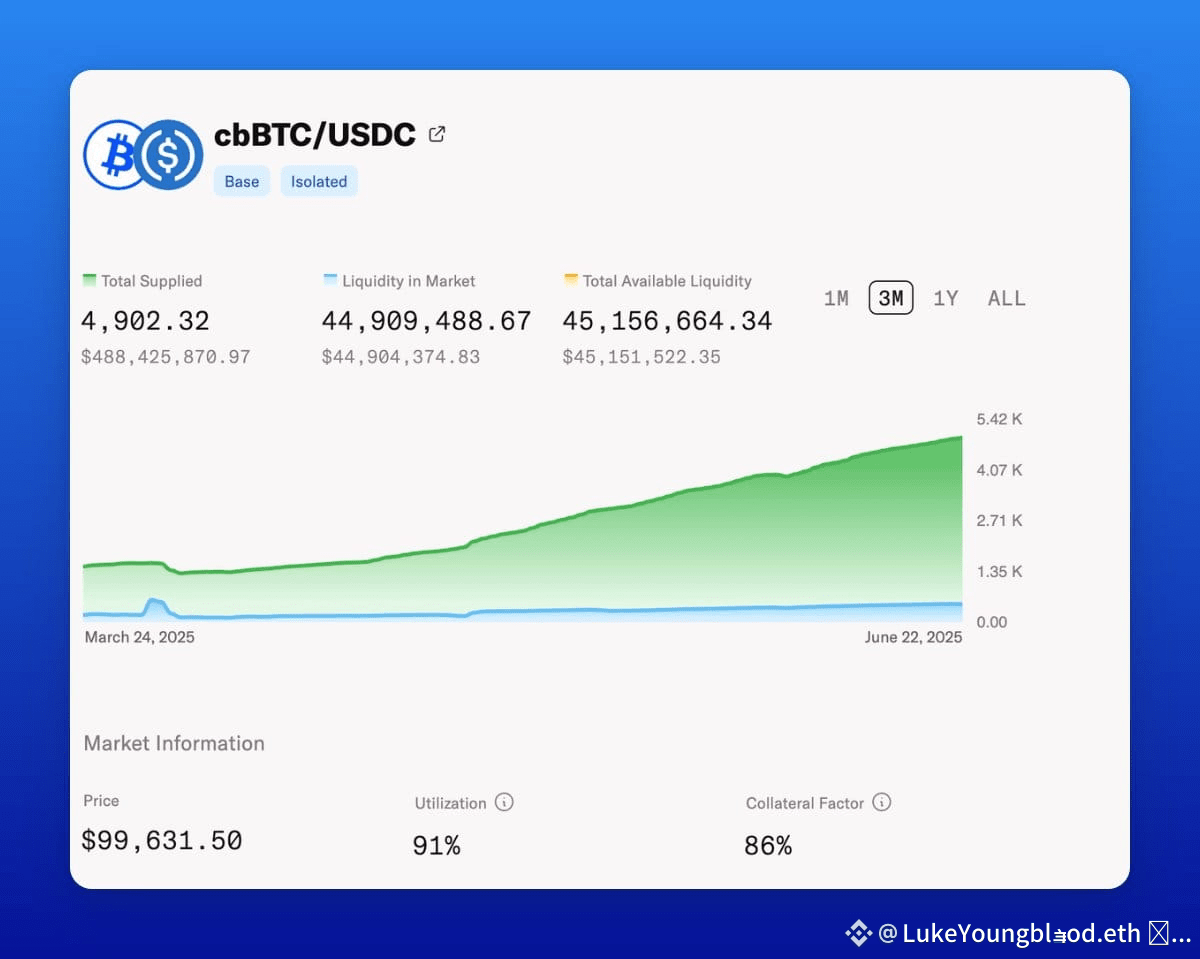The width and height of the screenshot is (1200, 959).
Task: Click the Liquidity in Market label
Action: point(409,281)
